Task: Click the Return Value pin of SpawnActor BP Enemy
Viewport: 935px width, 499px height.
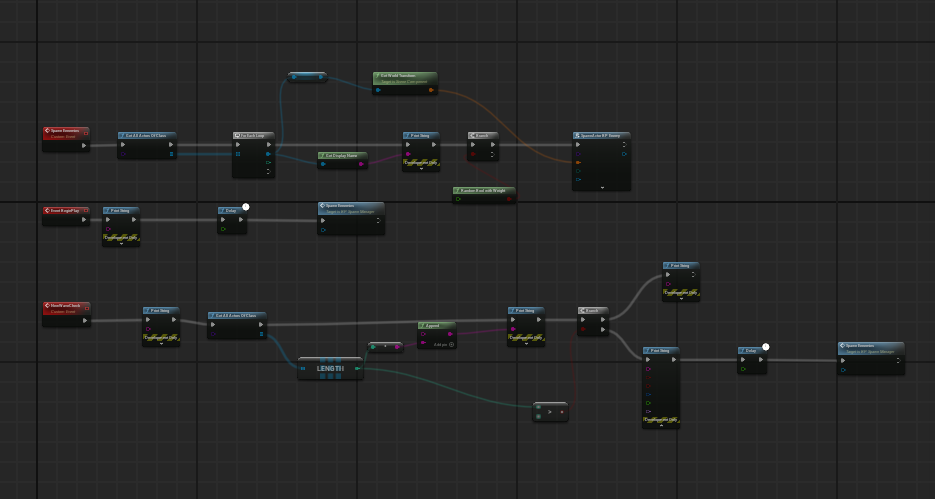Action: point(624,154)
